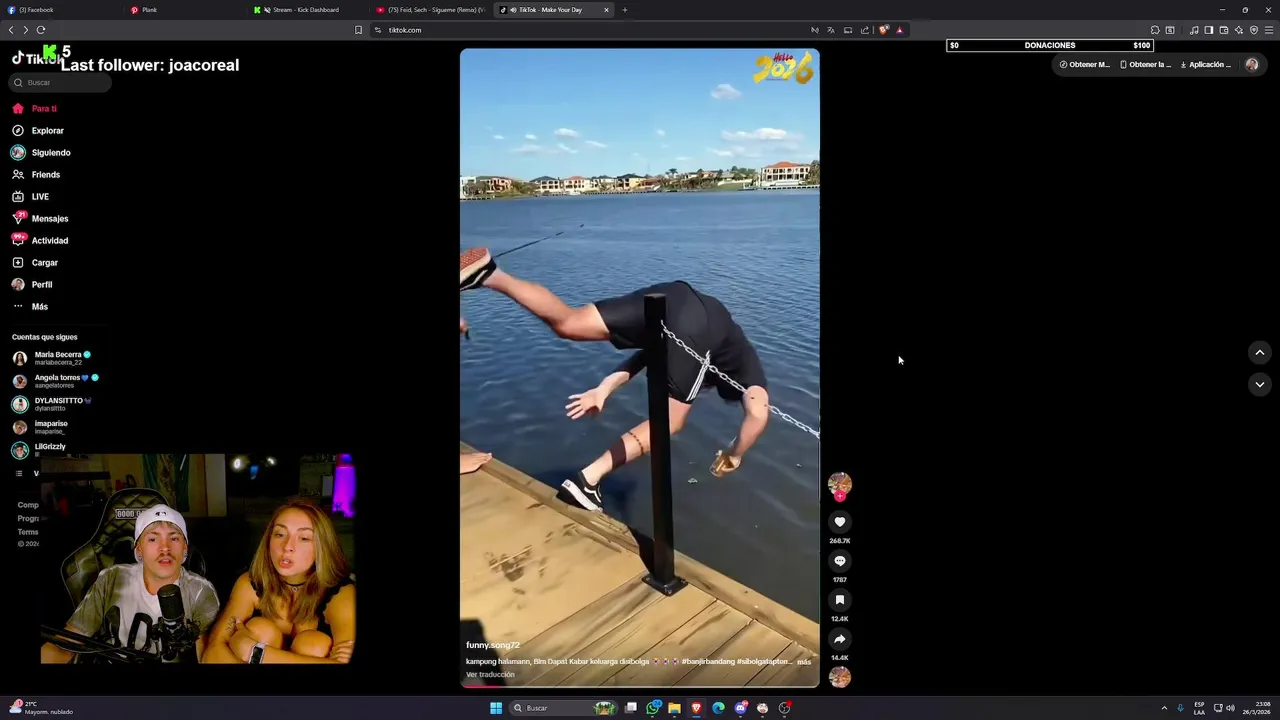Toggle the browser sidebar panel

pos(1209,30)
